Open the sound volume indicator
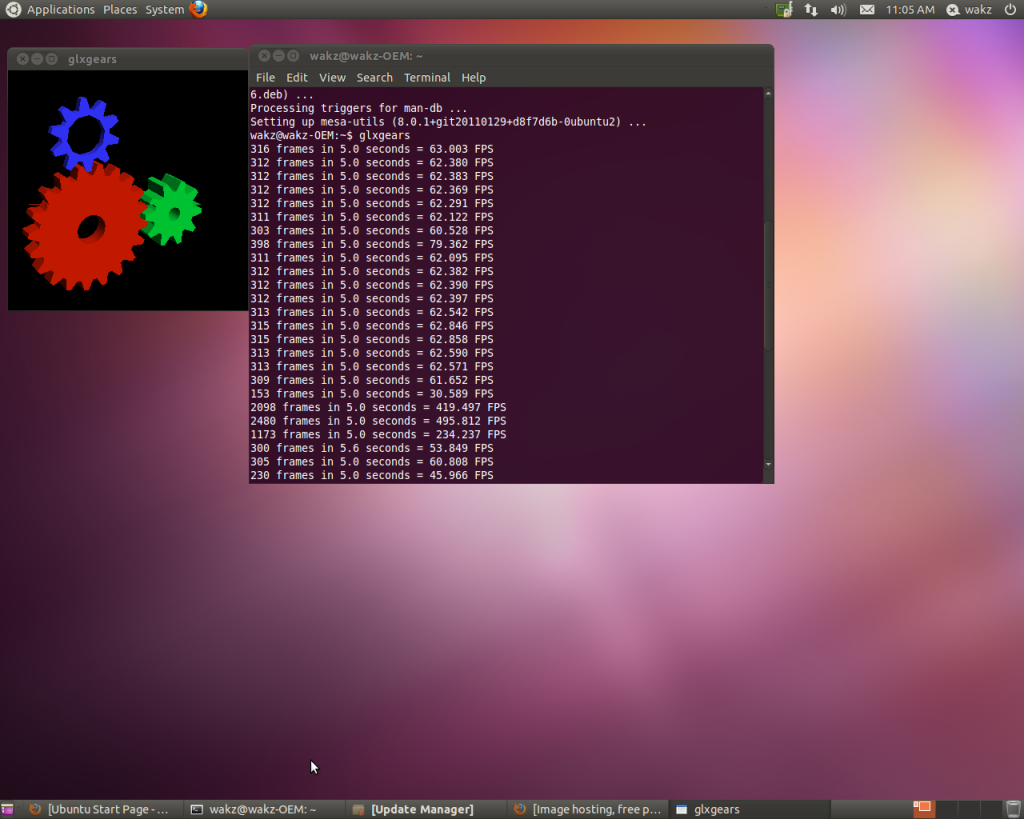 pyautogui.click(x=838, y=9)
